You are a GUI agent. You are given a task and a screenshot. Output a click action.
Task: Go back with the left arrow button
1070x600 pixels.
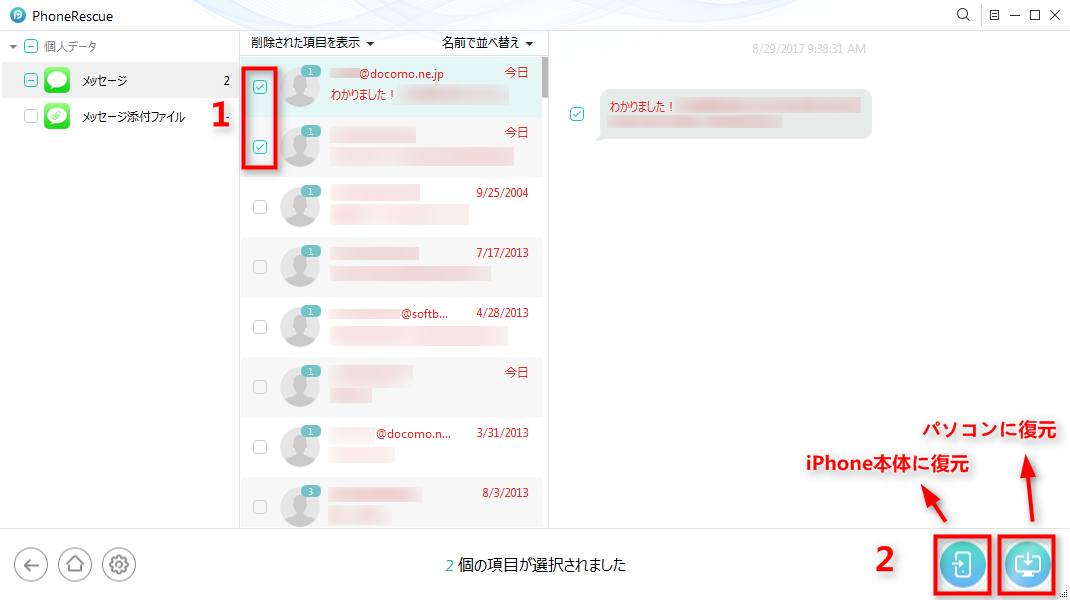point(31,565)
